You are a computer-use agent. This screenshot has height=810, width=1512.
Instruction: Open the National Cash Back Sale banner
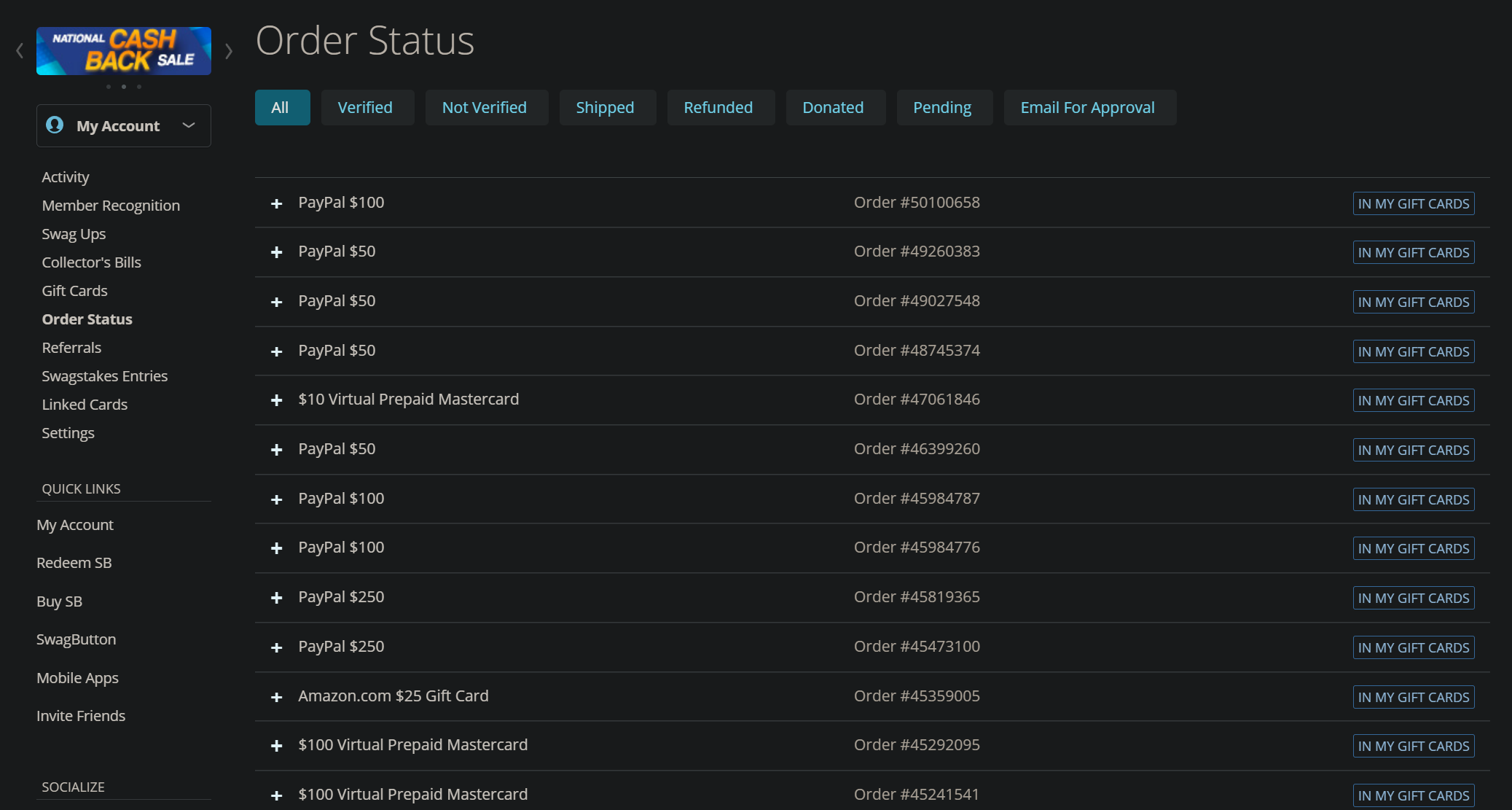124,51
